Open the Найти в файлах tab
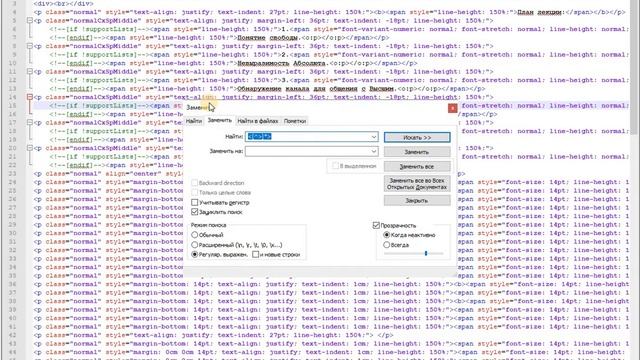 pos(258,121)
